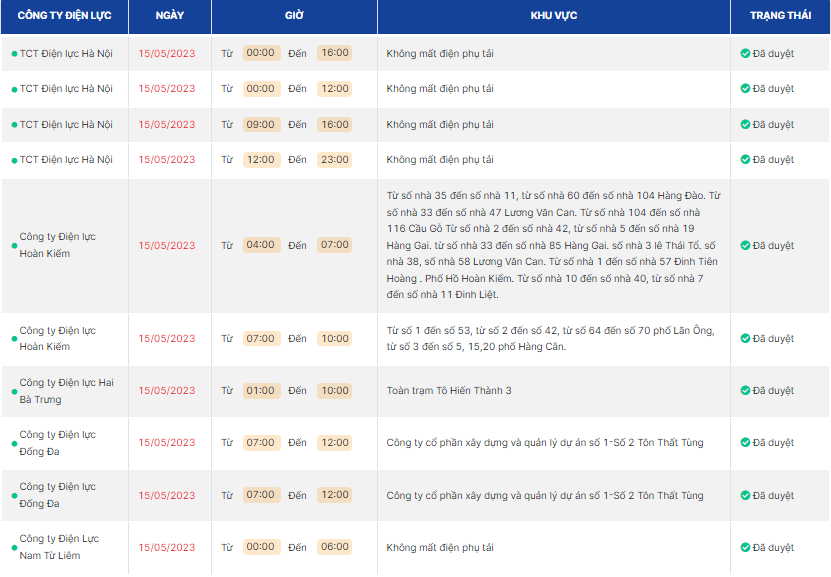Click the date 15/05/2023 in the Nam Từ Liêm row
The image size is (831, 577).
tap(167, 547)
